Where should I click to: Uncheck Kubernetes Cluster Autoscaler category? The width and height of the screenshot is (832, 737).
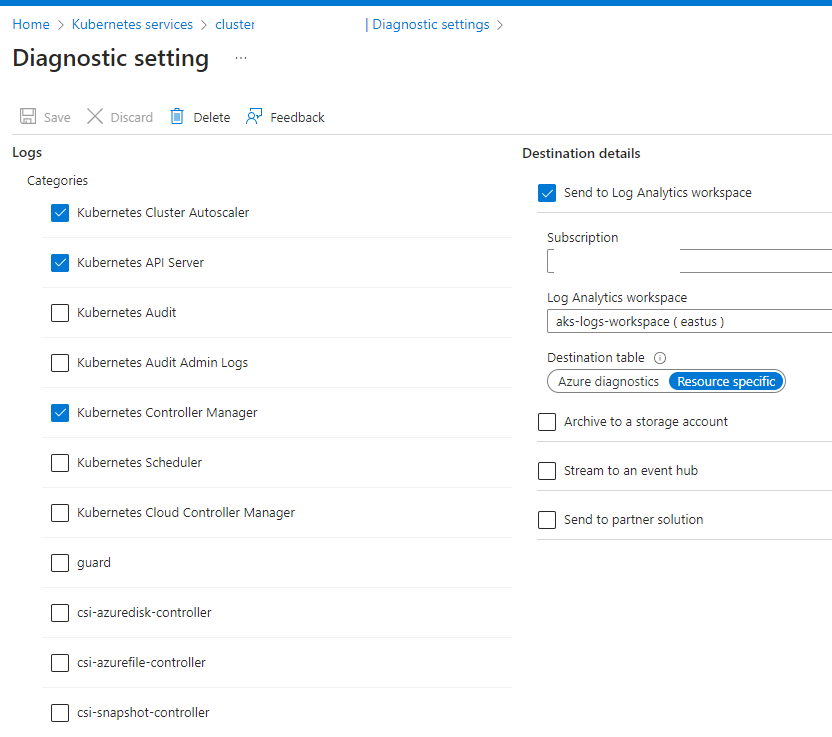[x=60, y=213]
